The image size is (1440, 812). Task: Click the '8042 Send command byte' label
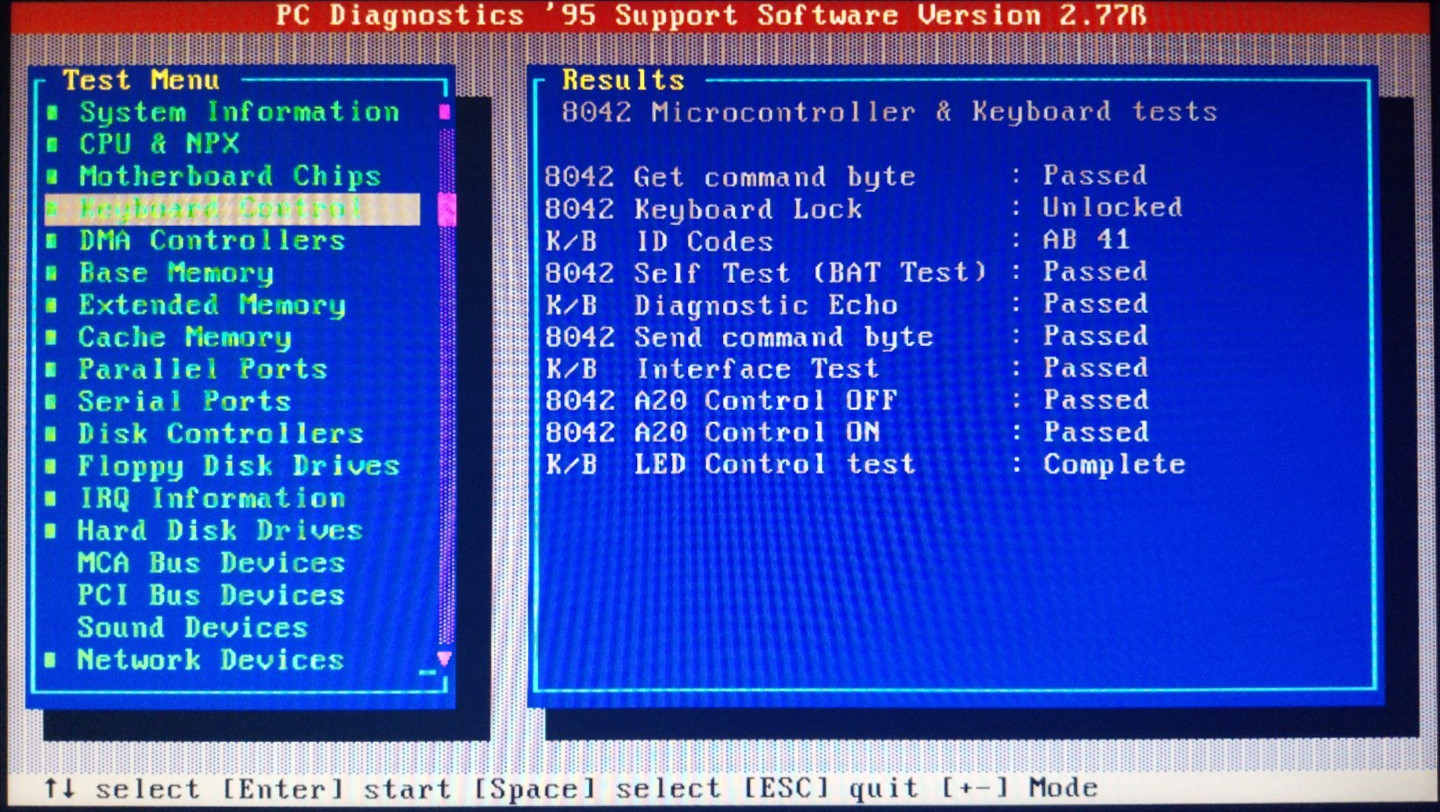[739, 337]
